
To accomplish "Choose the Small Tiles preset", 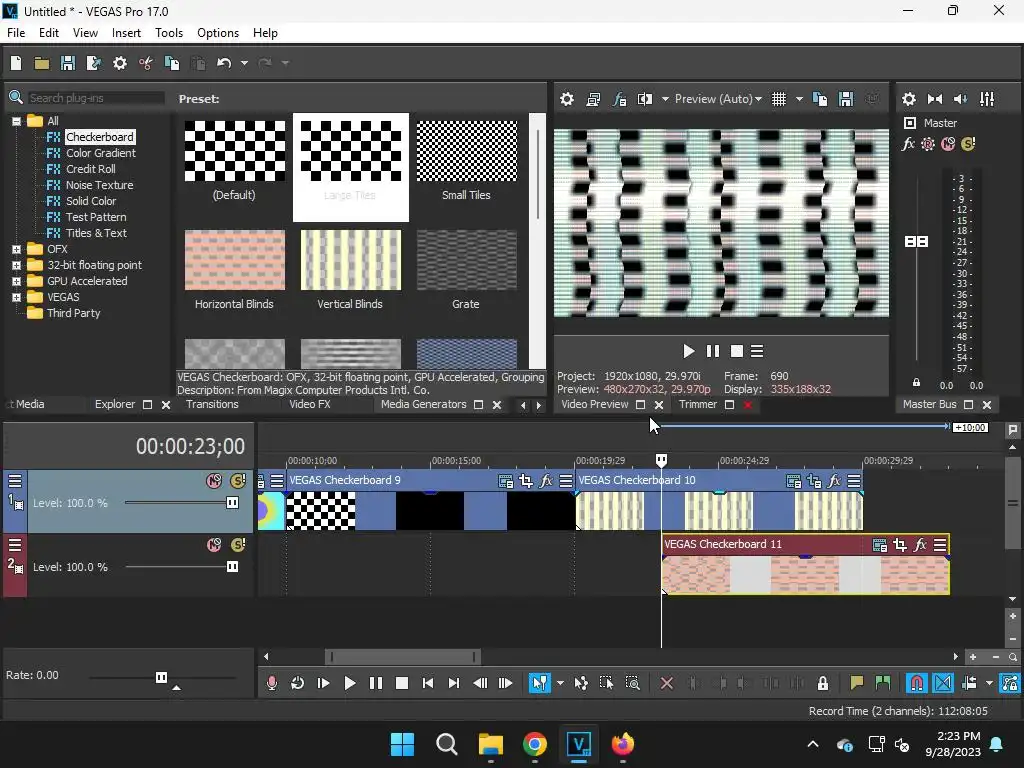I will coord(466,160).
